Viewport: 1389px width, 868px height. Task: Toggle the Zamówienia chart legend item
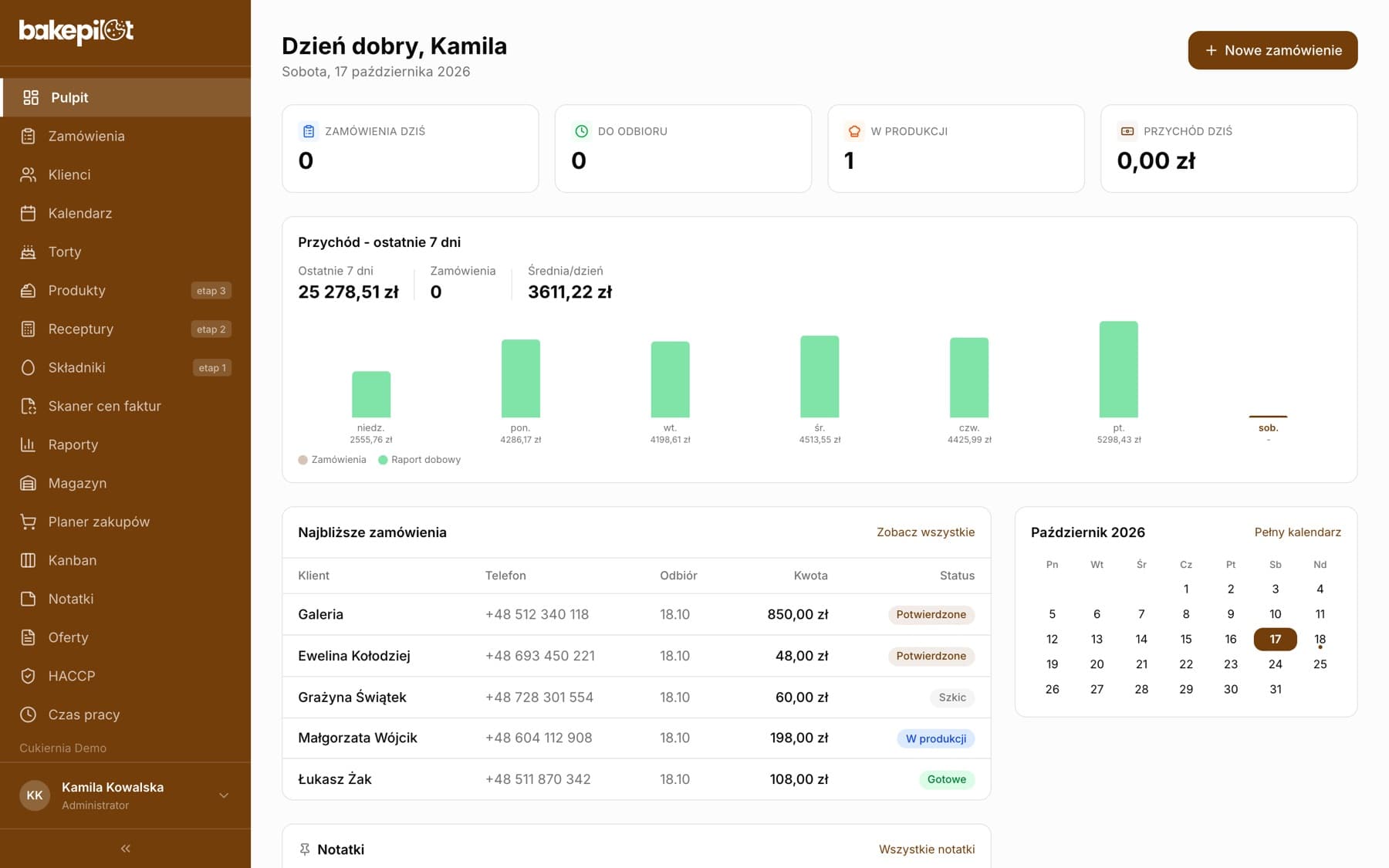333,460
